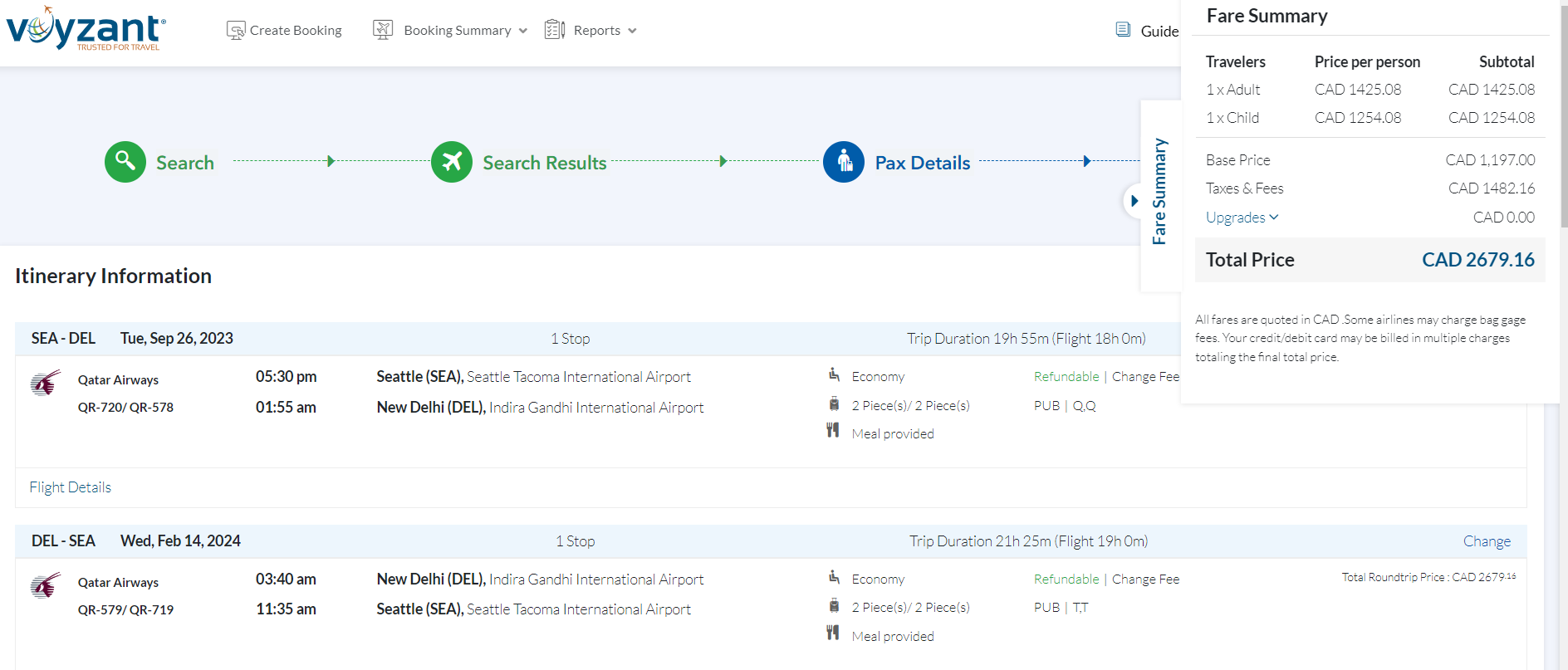This screenshot has width=1568, height=670.
Task: Open Create Booking from the navigation
Action: (x=295, y=31)
